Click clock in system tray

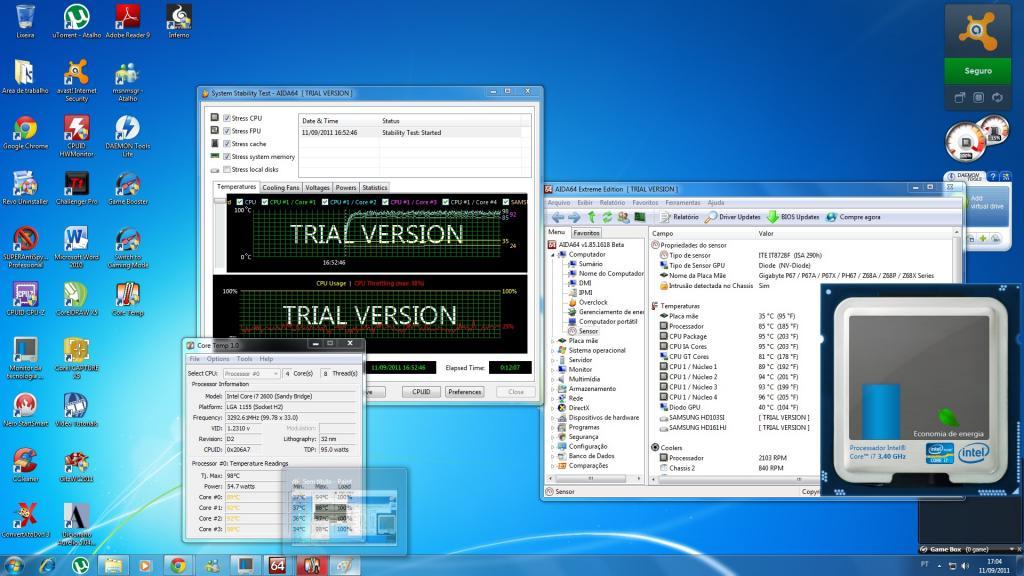pos(994,566)
